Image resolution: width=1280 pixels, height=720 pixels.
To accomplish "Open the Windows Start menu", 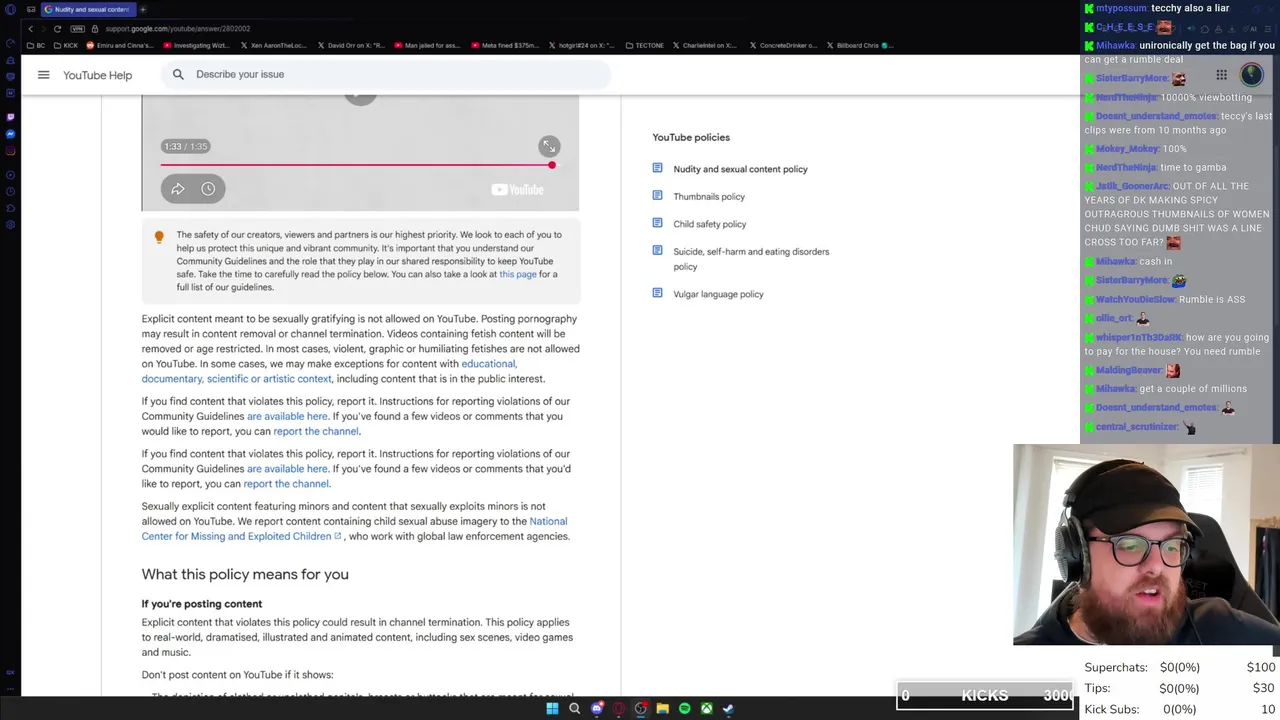I will coord(552,709).
